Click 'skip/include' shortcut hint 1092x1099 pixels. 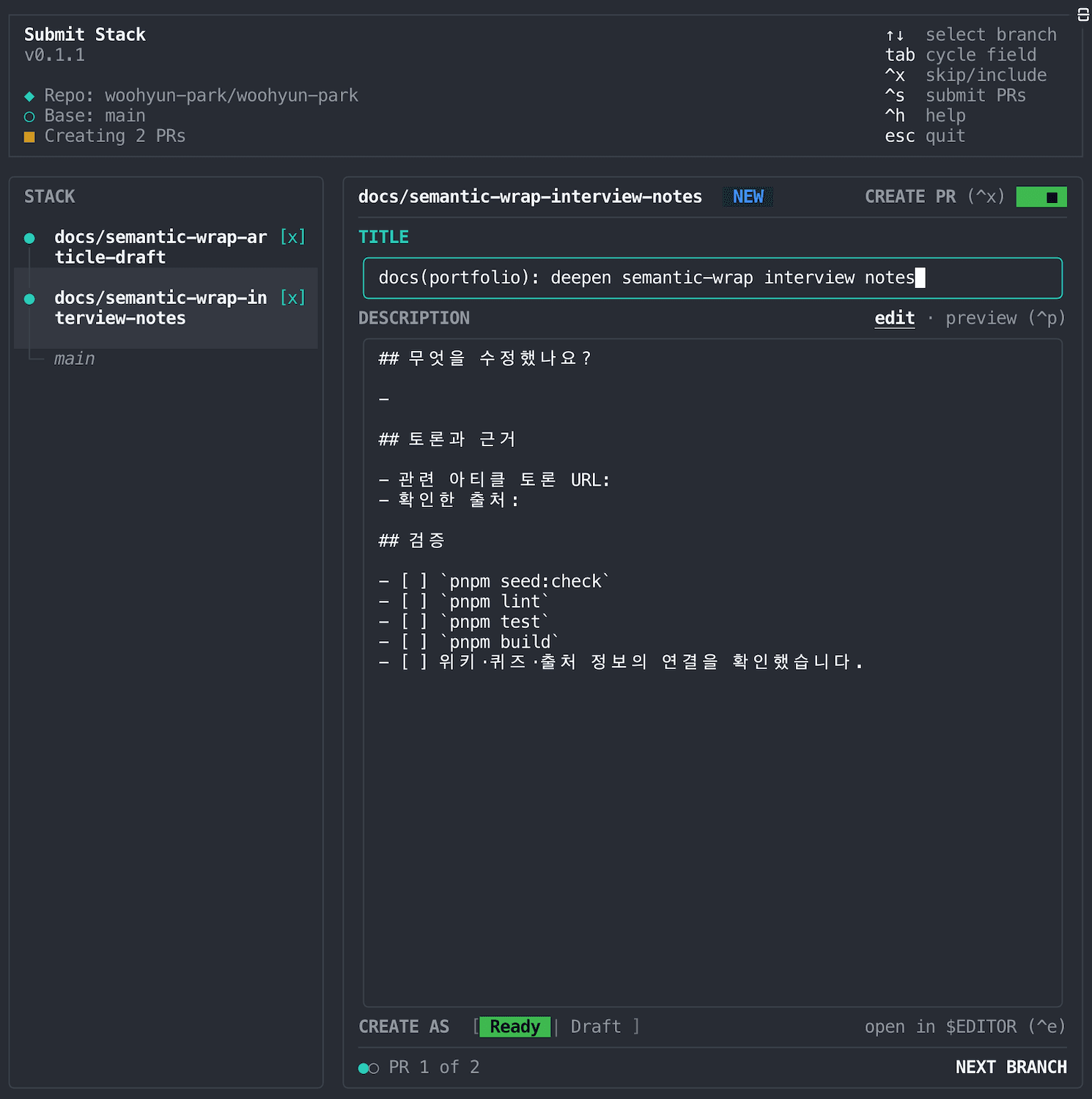point(986,75)
